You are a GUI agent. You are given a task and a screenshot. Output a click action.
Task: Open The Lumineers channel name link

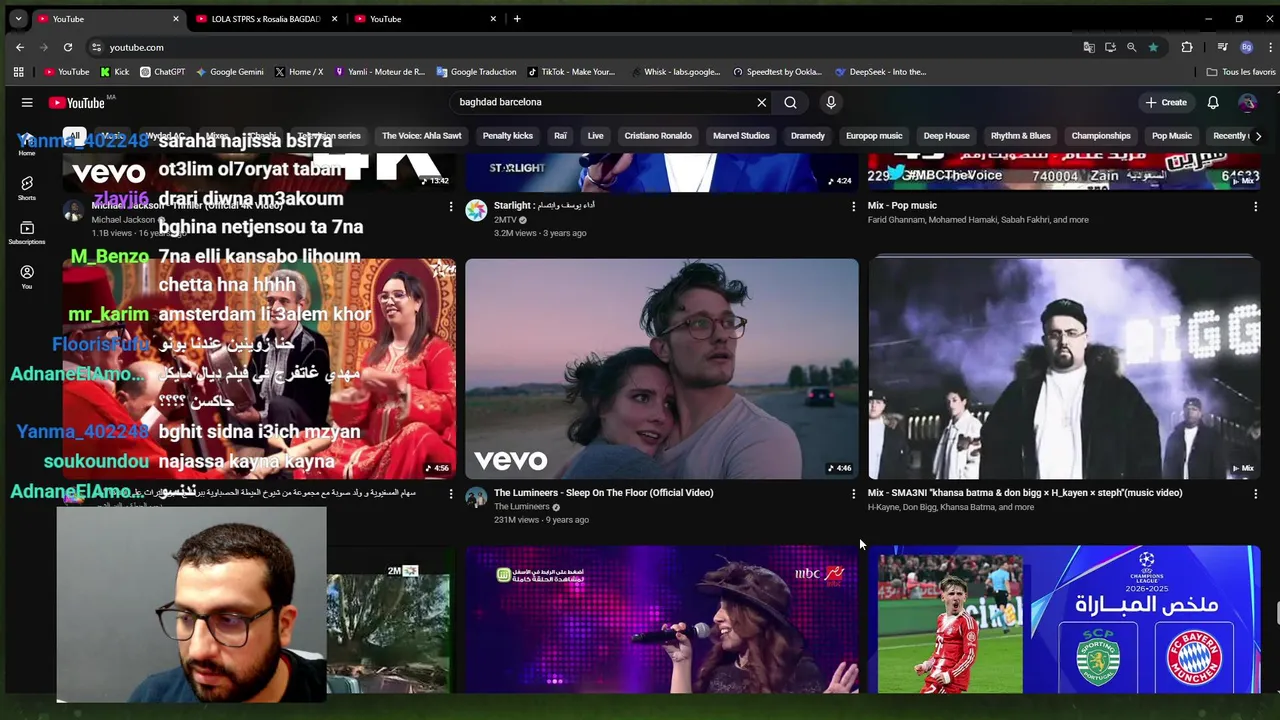pyautogui.click(x=521, y=507)
